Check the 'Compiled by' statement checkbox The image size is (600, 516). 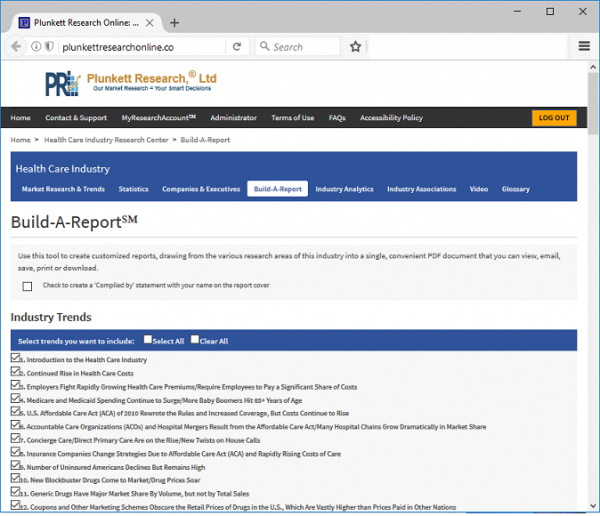click(27, 286)
